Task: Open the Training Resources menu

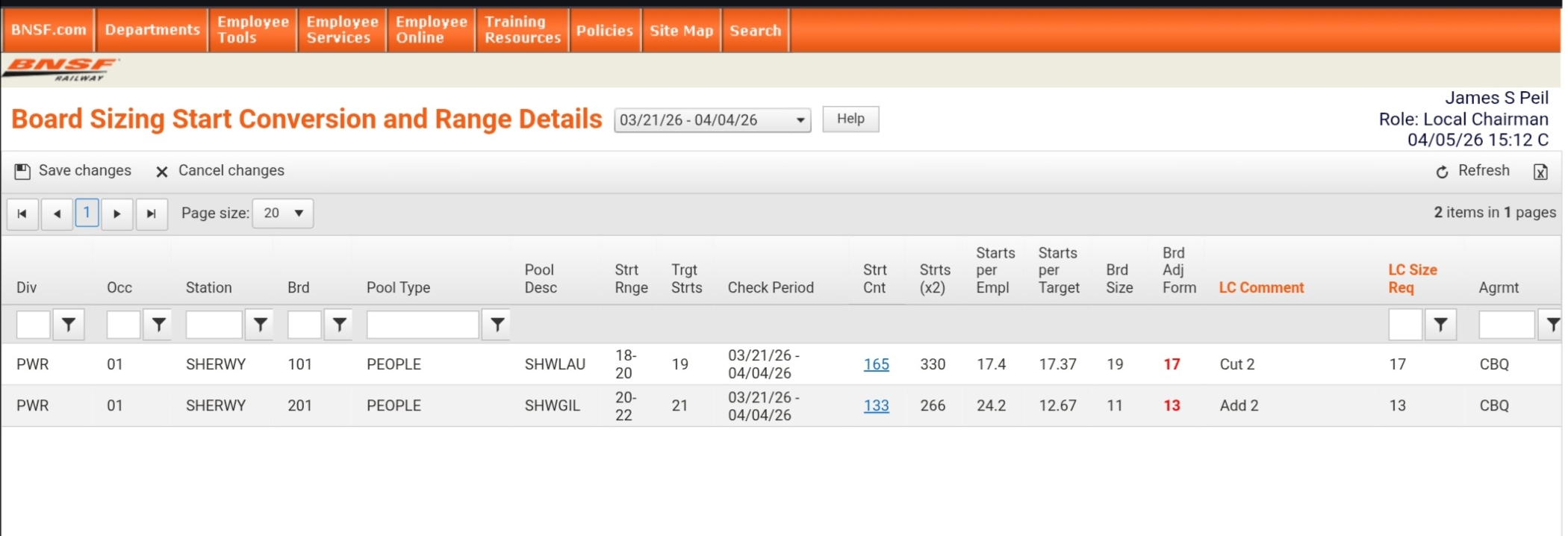Action: pyautogui.click(x=522, y=30)
